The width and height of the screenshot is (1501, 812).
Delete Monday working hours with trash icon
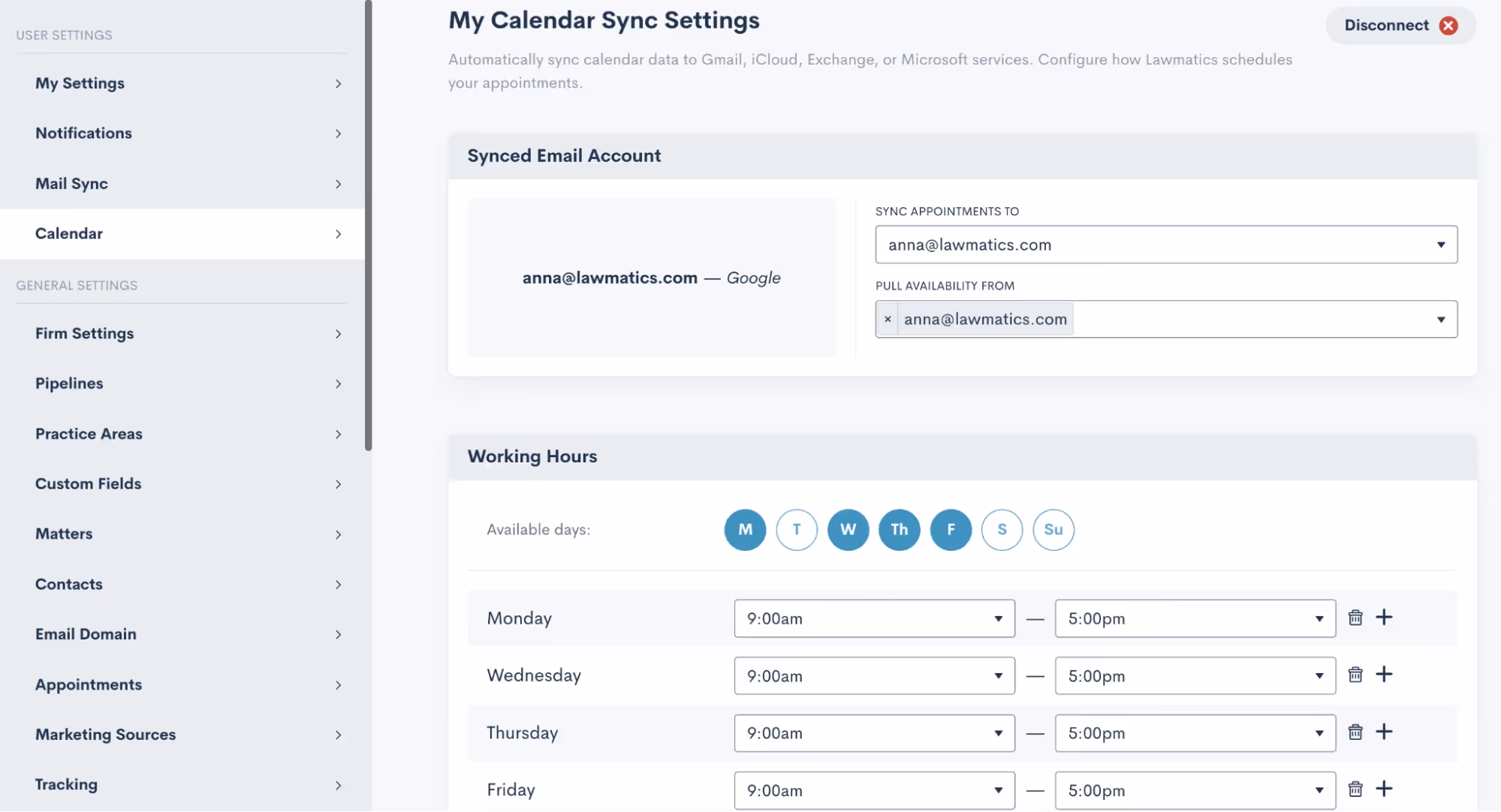point(1355,618)
